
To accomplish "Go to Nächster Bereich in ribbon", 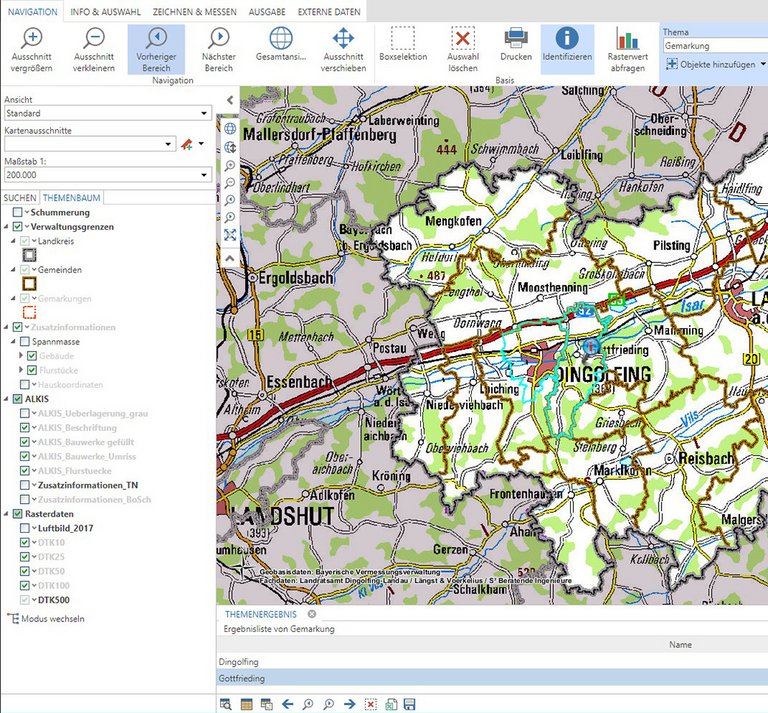I will click(x=218, y=50).
